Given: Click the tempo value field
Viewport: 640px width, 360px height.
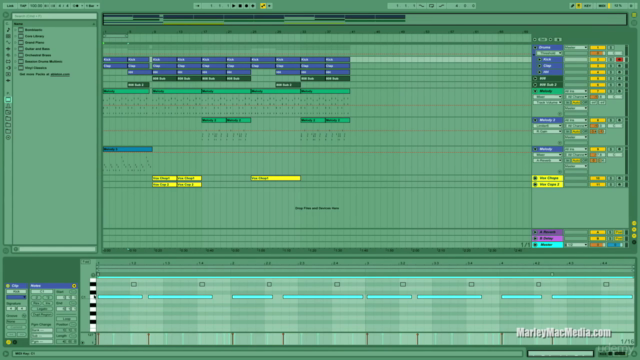Looking at the screenshot, I should click(x=36, y=6).
